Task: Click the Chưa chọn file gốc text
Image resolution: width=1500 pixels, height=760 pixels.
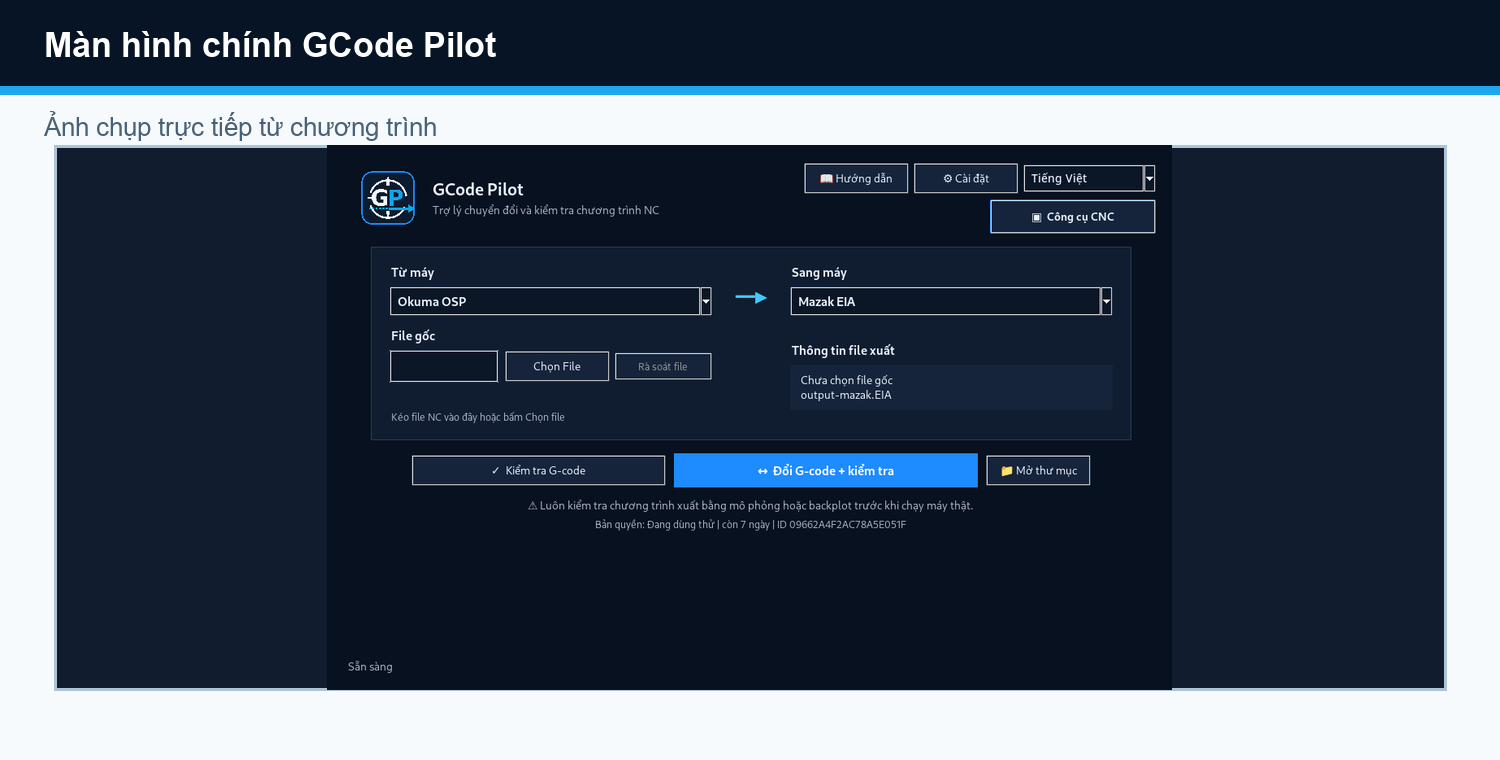Action: point(847,380)
